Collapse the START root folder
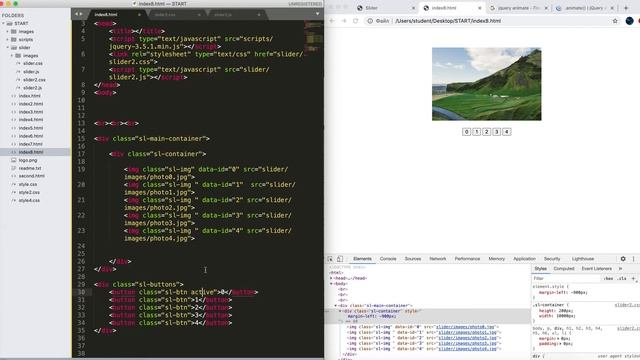 4,24
